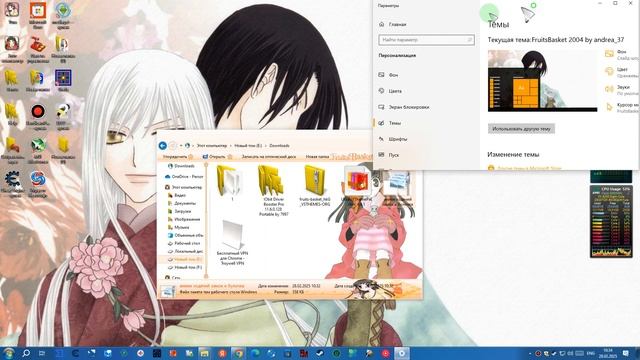Select Бесплатный VPN для Chrome file
Screen dimensions: 640x360
[232, 243]
